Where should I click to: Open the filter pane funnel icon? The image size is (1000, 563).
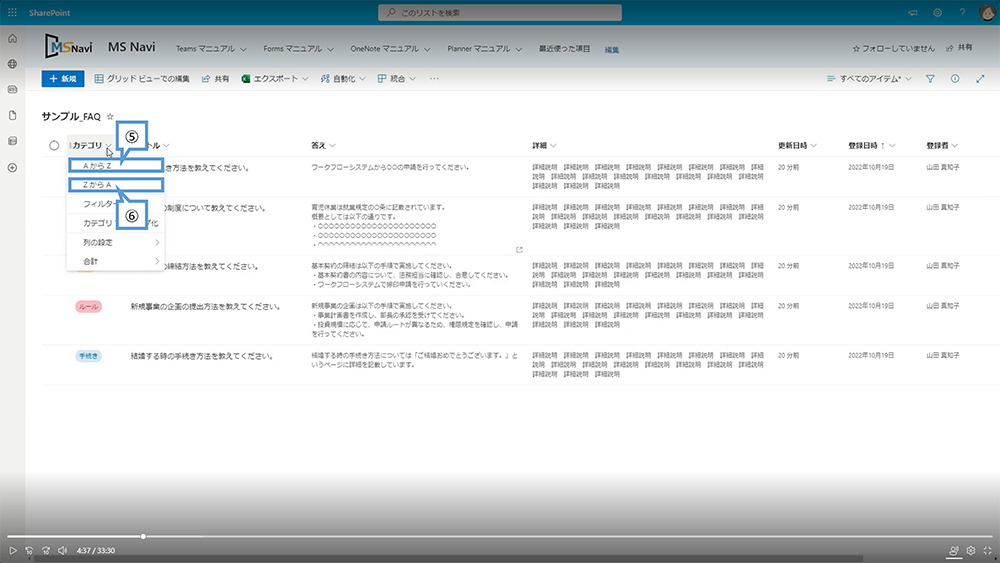930,79
